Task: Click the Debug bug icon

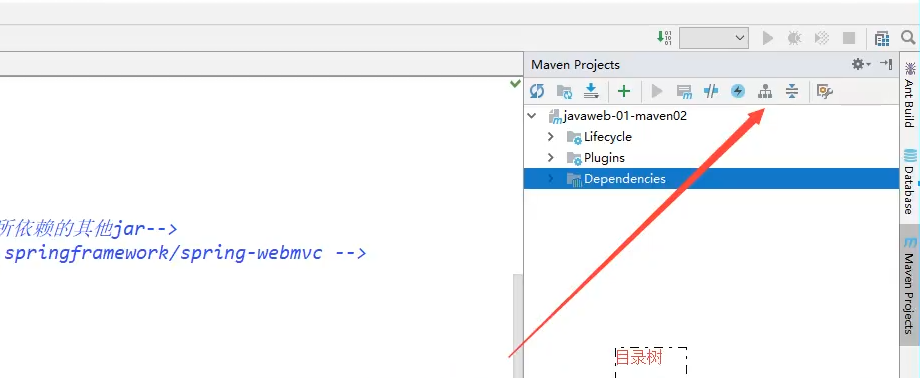Action: pos(794,38)
